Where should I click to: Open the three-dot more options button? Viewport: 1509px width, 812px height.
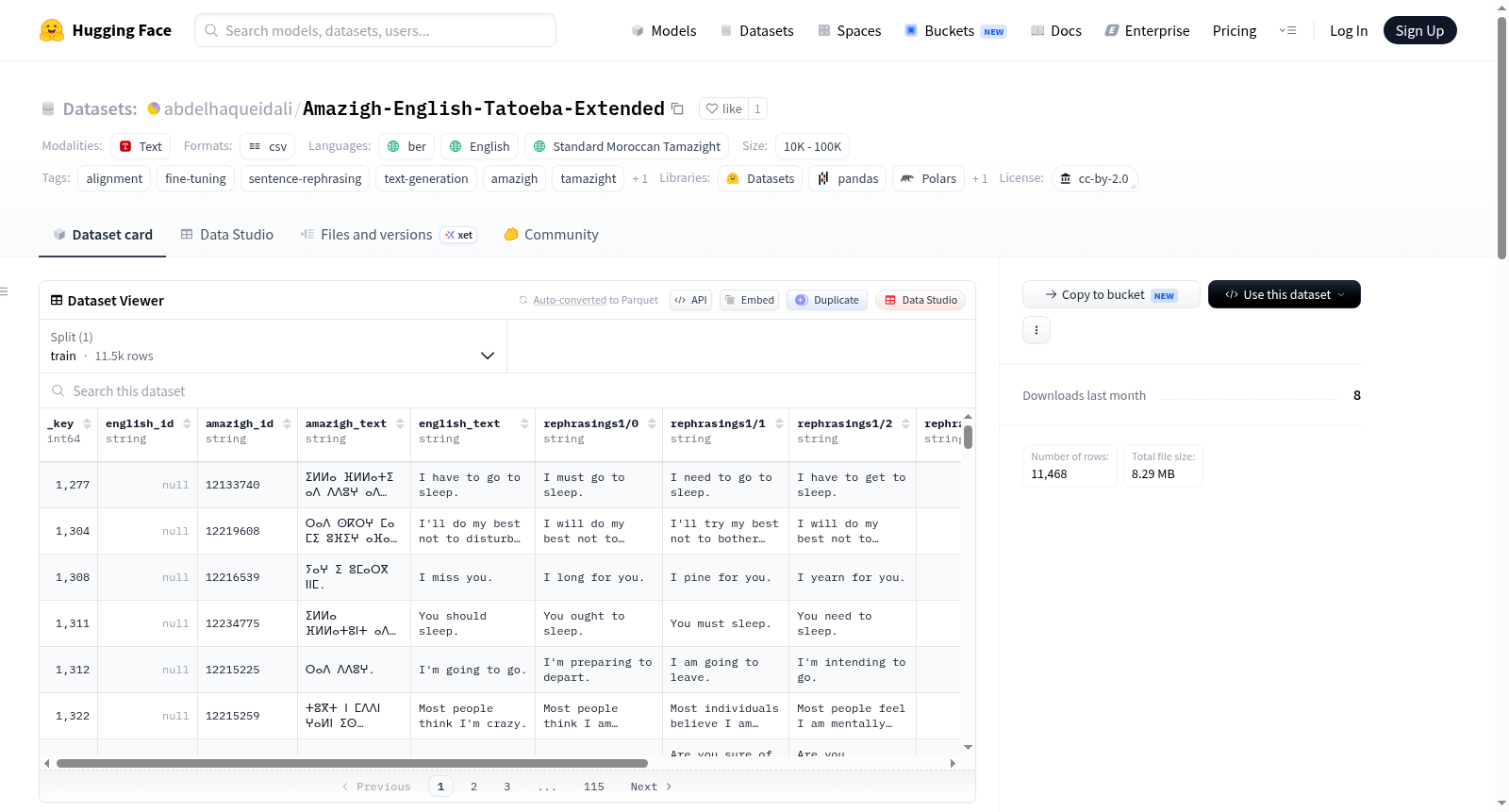1036,330
